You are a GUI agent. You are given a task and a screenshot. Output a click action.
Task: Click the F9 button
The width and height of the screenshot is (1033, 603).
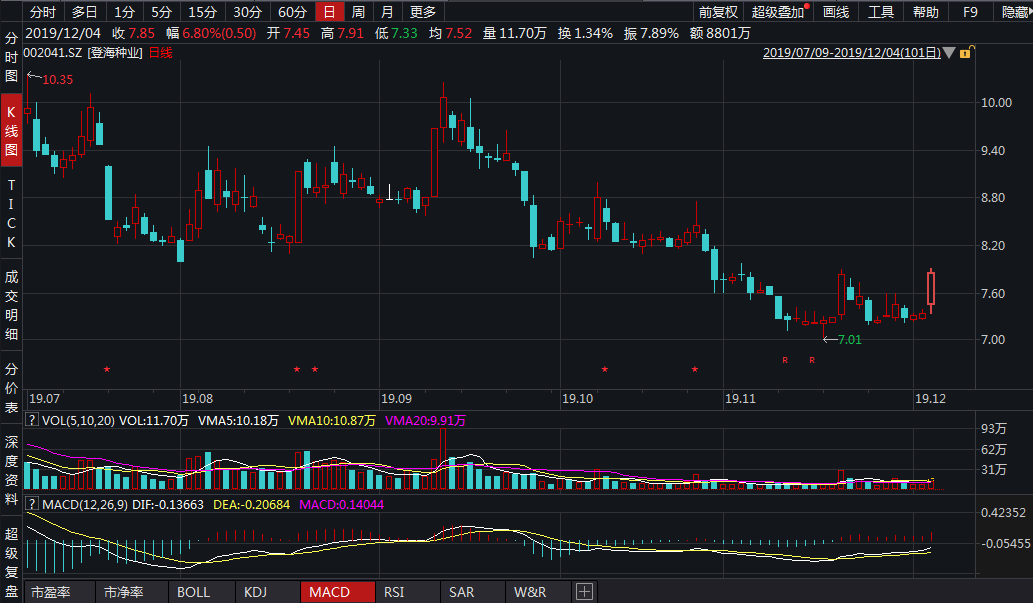click(970, 12)
